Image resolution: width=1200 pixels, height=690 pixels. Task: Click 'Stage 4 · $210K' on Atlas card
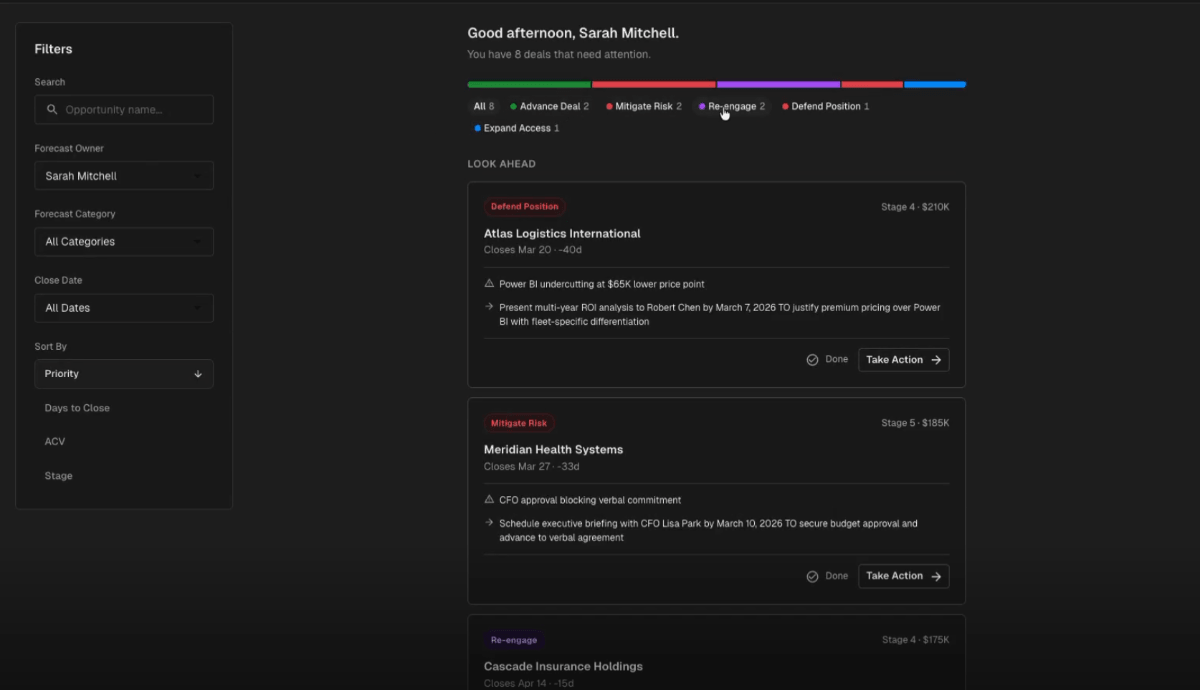[x=915, y=207]
